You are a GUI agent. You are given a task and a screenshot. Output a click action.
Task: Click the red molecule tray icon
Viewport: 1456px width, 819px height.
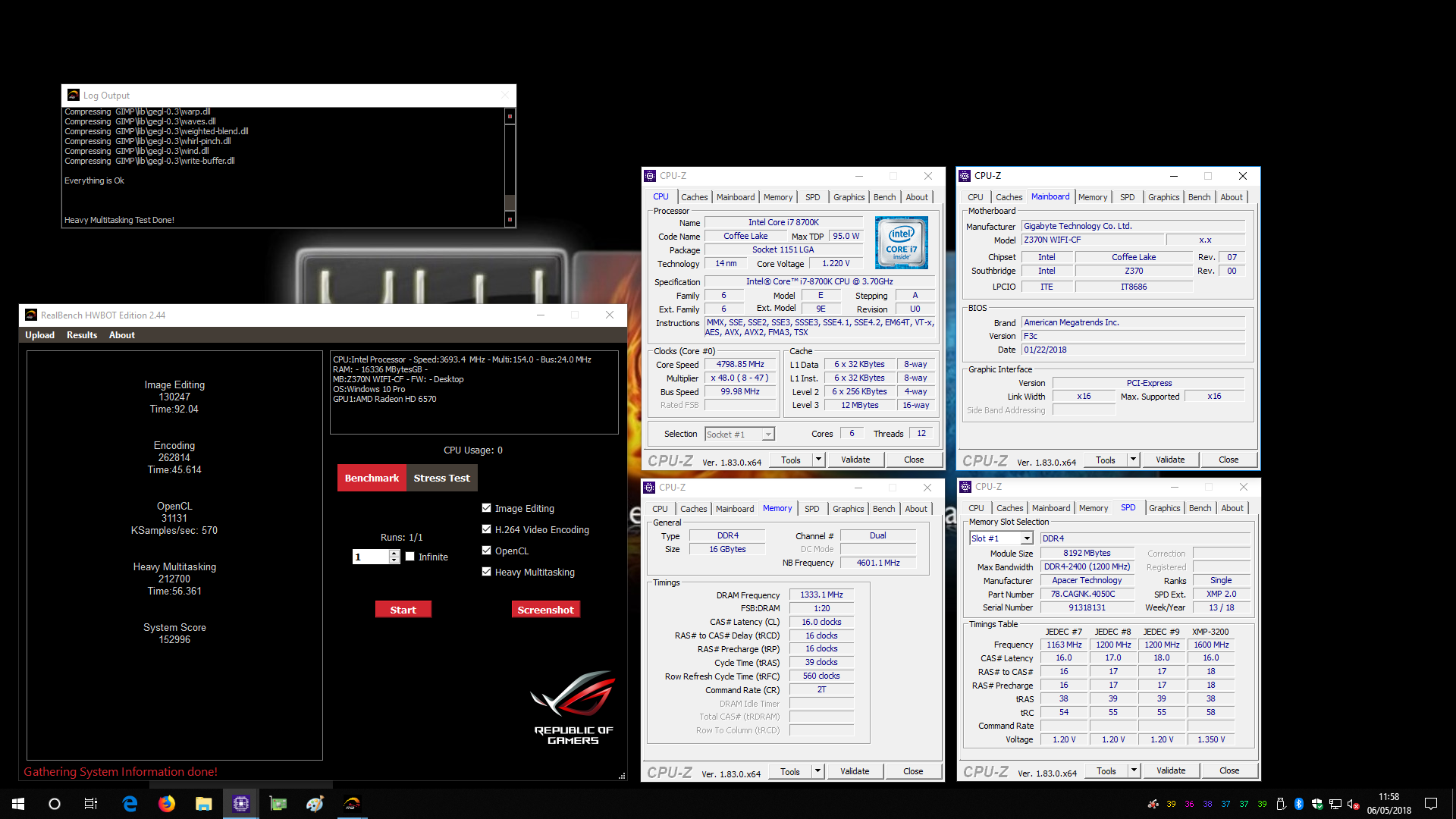[x=1153, y=804]
